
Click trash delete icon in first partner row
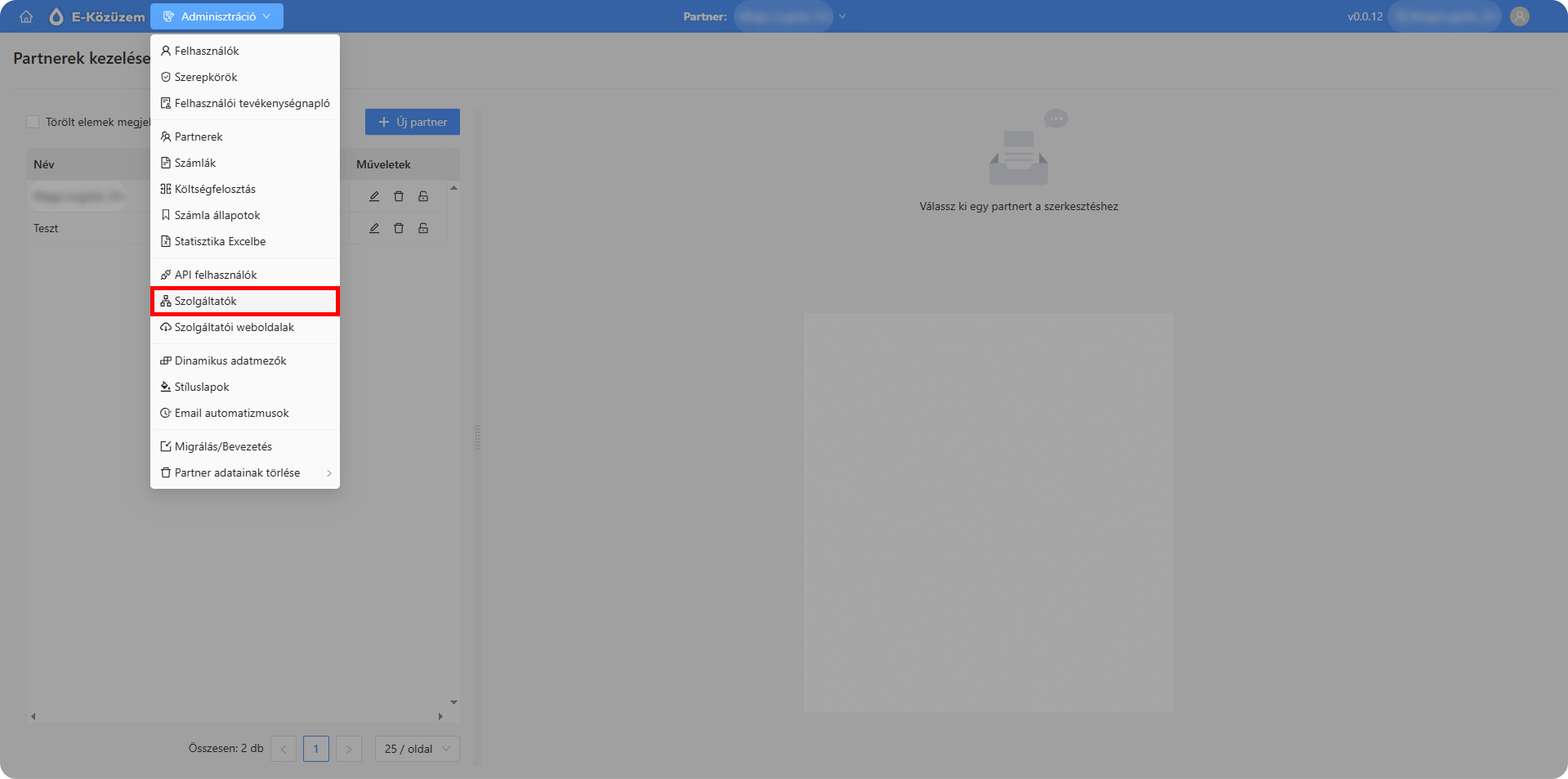pos(399,196)
